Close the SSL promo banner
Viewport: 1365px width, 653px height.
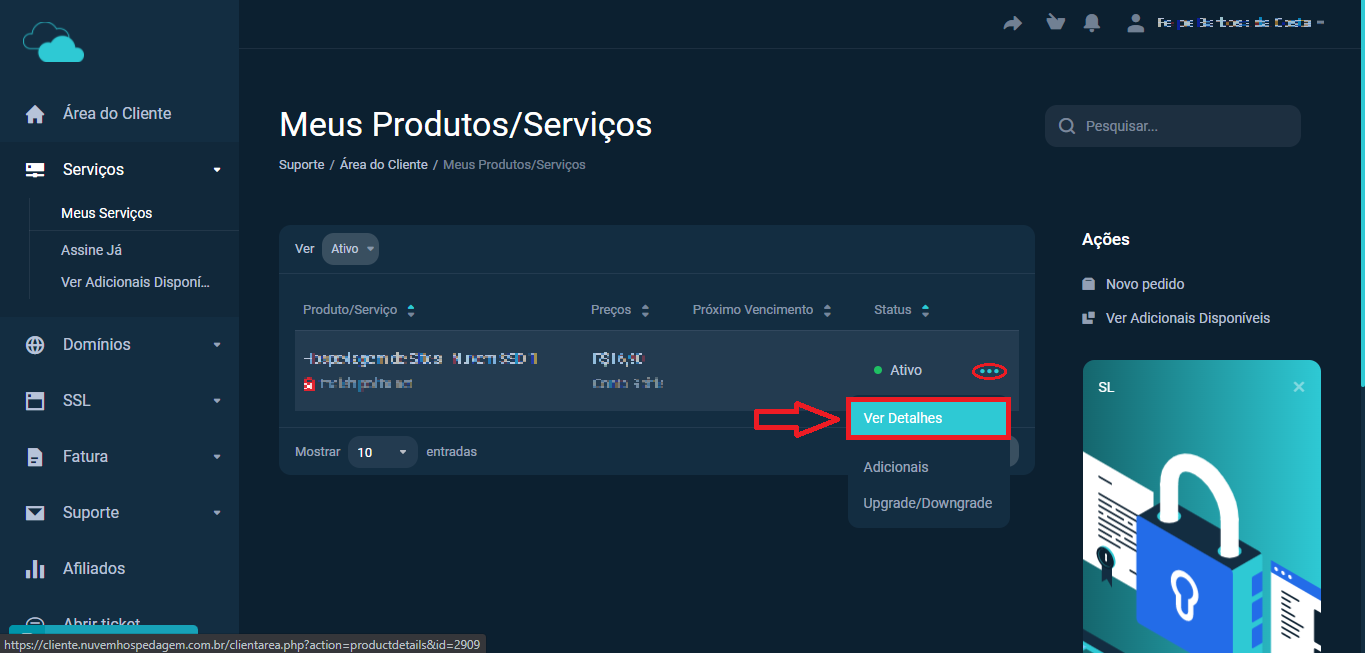tap(1298, 387)
